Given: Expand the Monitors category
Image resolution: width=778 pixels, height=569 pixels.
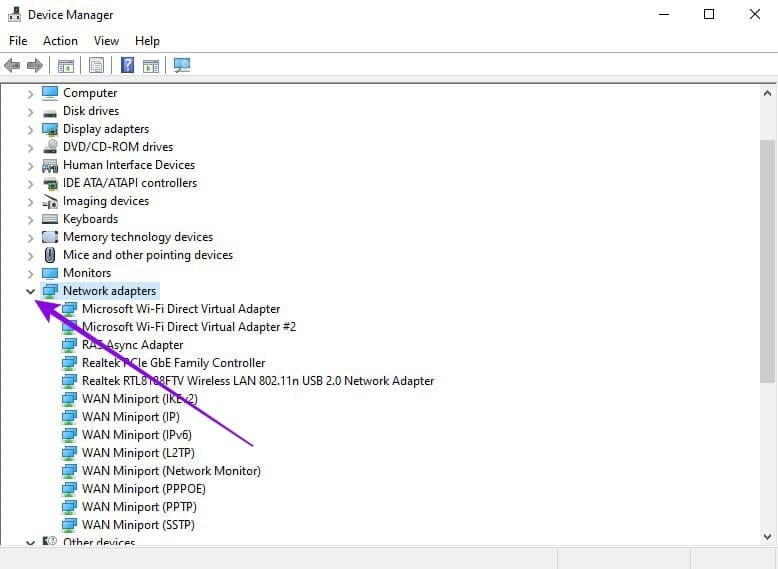Looking at the screenshot, I should click(x=30, y=274).
